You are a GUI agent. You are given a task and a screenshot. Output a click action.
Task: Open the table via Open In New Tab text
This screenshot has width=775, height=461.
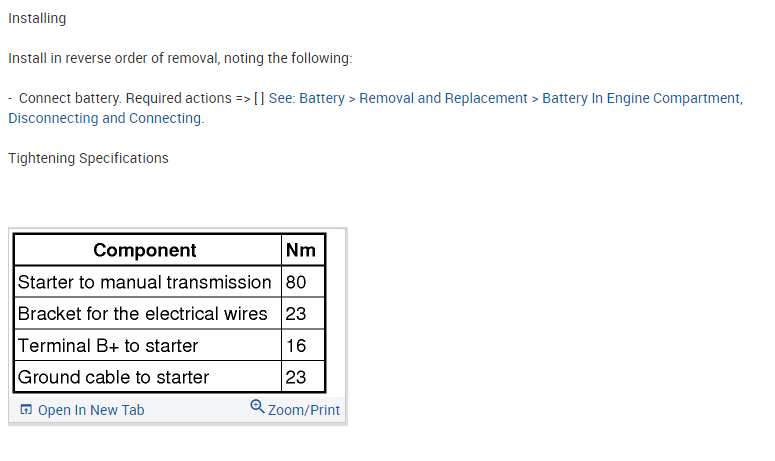pyautogui.click(x=91, y=410)
